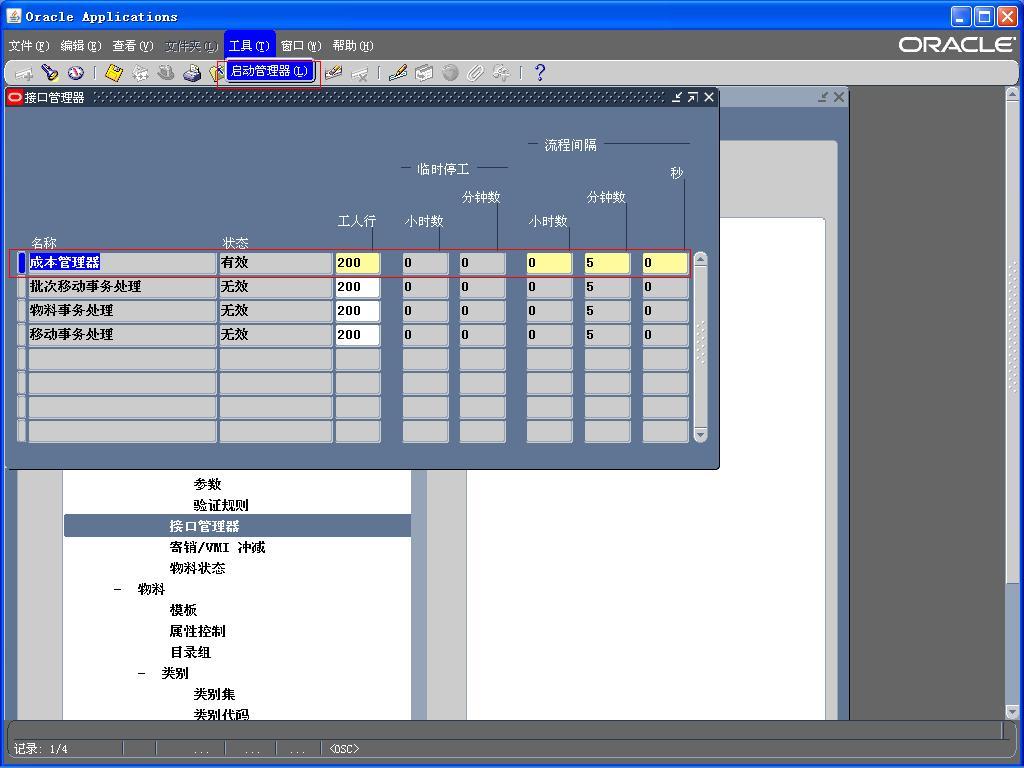Image resolution: width=1024 pixels, height=768 pixels.
Task: Click the Next Step toolbar icon
Action: coord(140,72)
